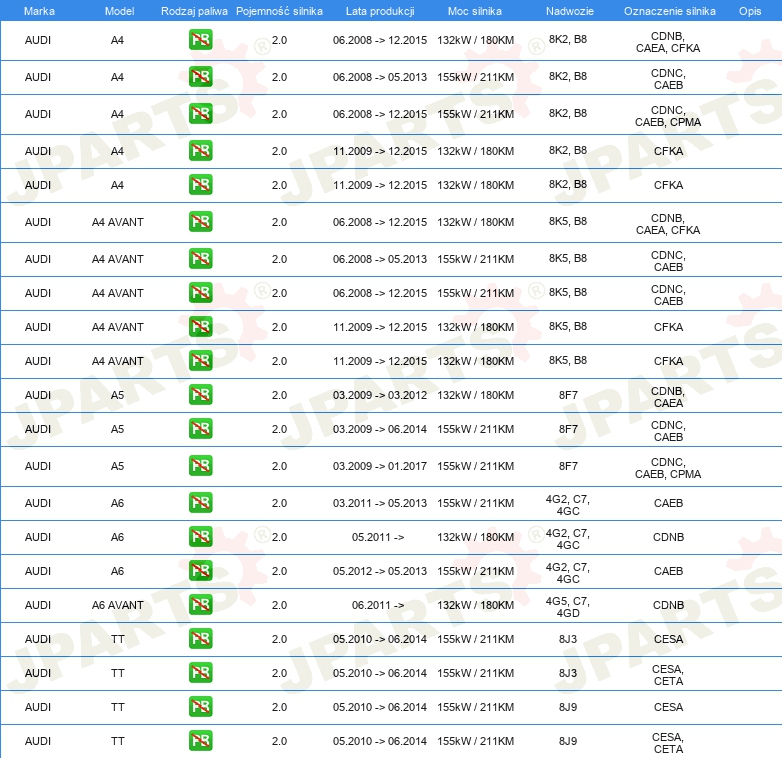Click fuel icon for A6 05.2011 row
Image resolution: width=782 pixels, height=758 pixels.
[x=200, y=537]
